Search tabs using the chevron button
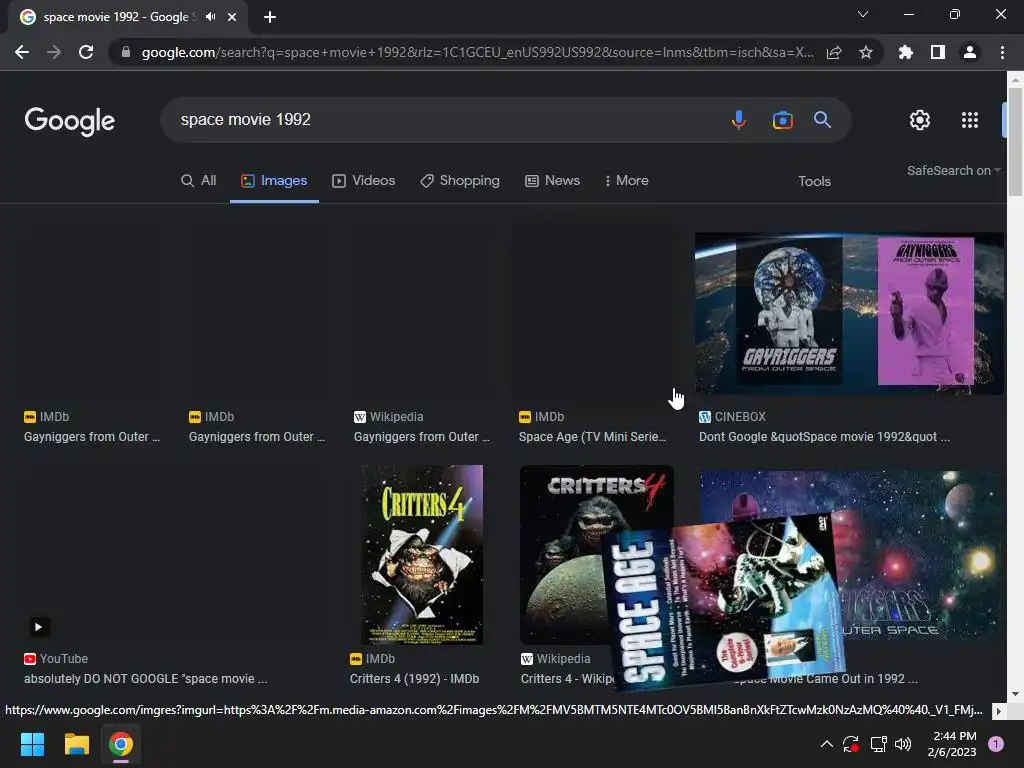This screenshot has width=1024, height=768. click(863, 14)
